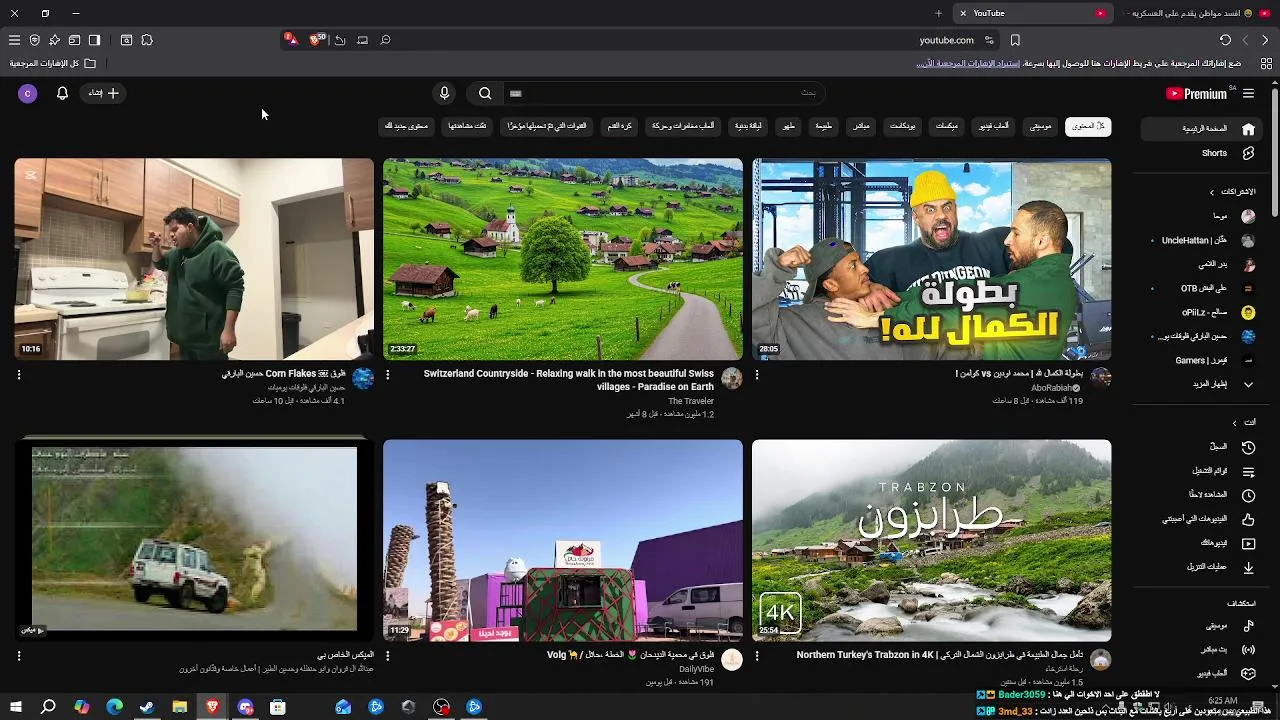Open notifications bell icon
This screenshot has width=1280, height=720.
62,93
